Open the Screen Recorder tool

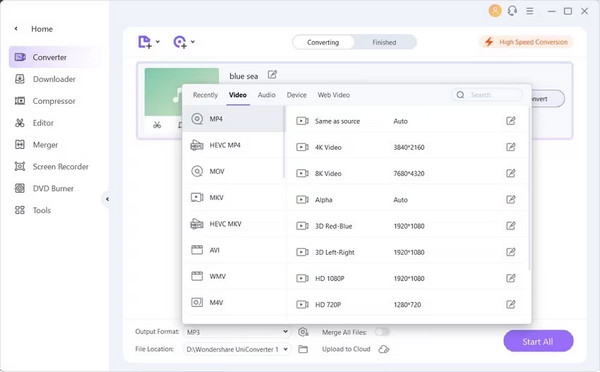coord(52,166)
